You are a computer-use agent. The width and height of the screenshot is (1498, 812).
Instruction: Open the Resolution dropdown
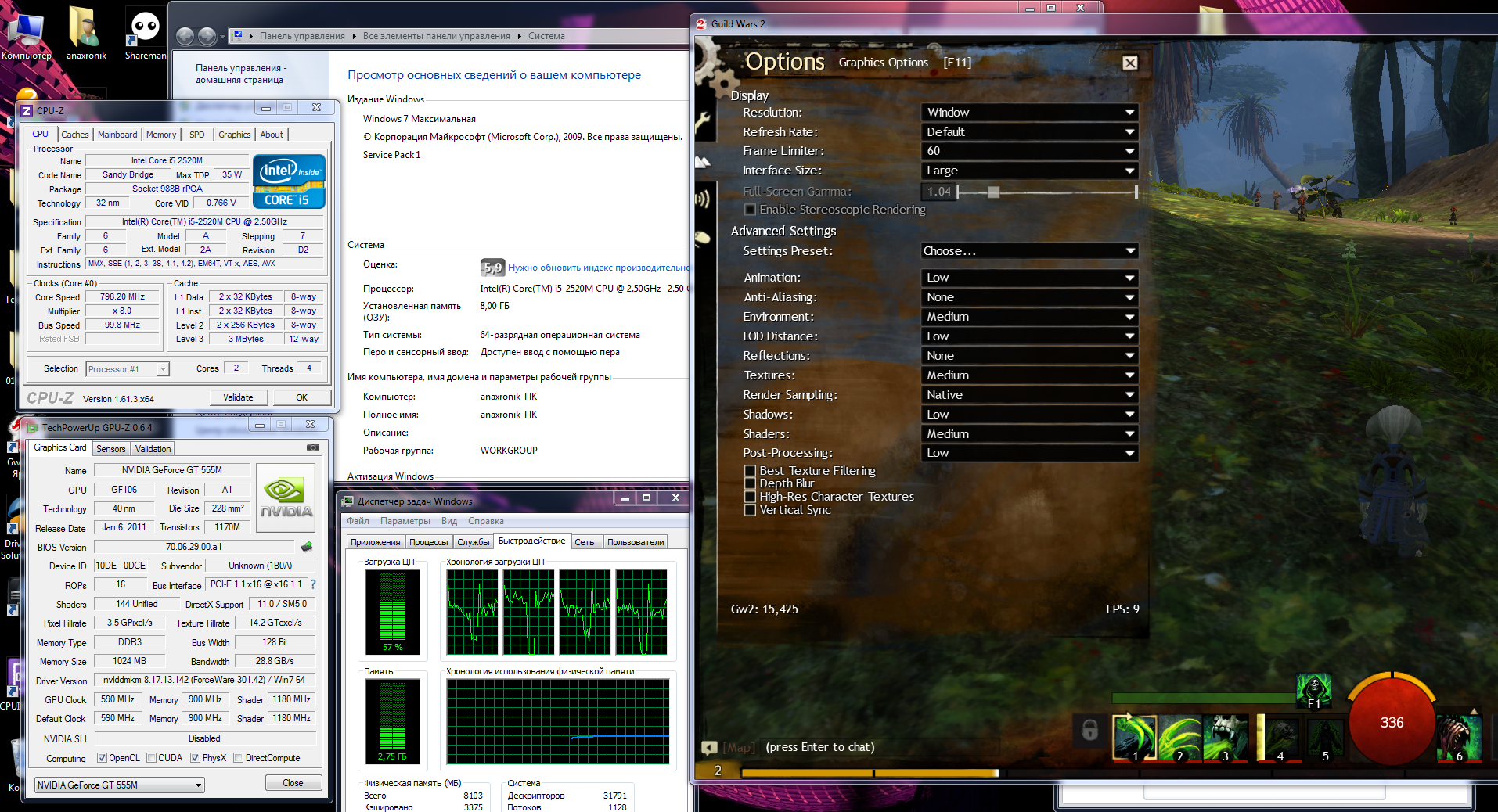pos(1030,113)
